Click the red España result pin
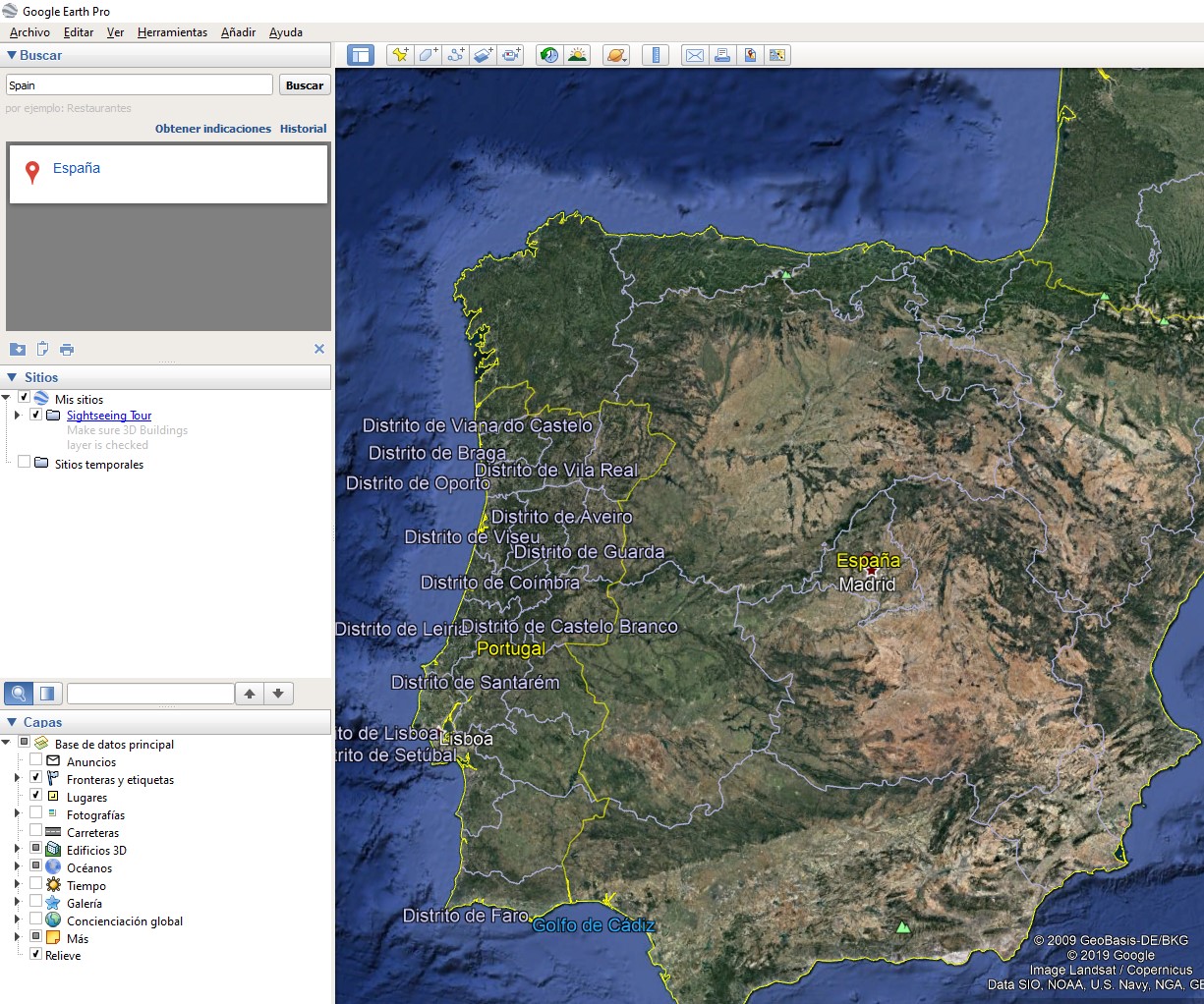Screen dimensions: 1204x1004 32,173
